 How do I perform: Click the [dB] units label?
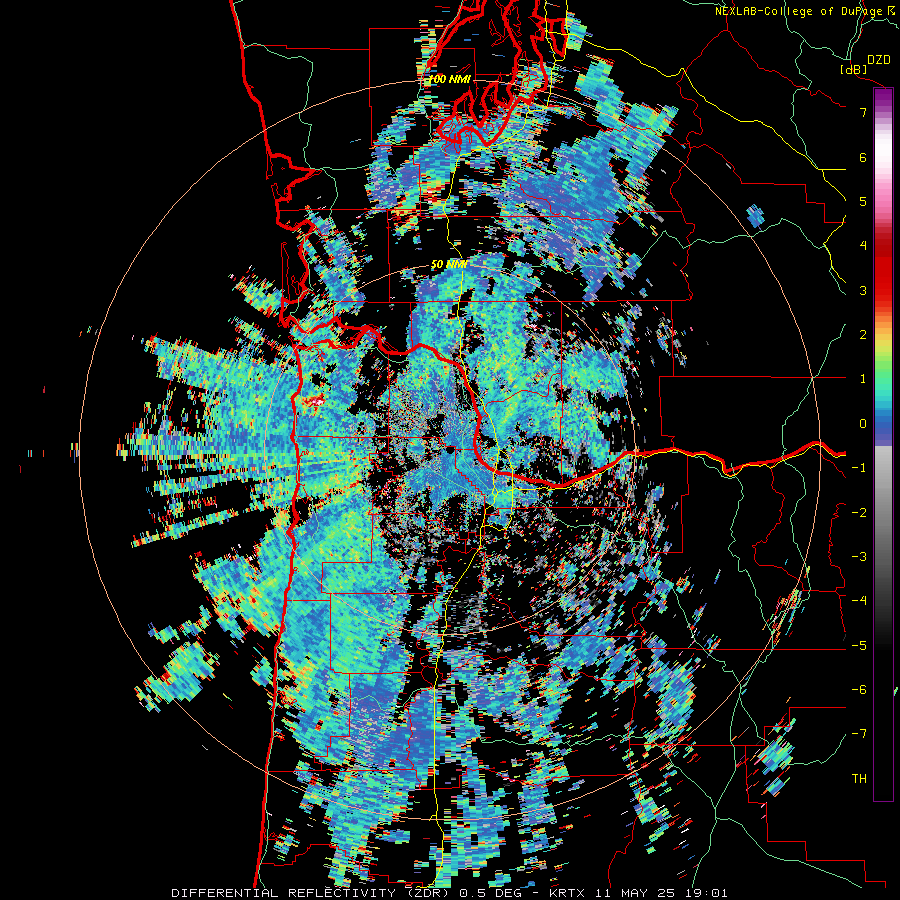point(854,69)
